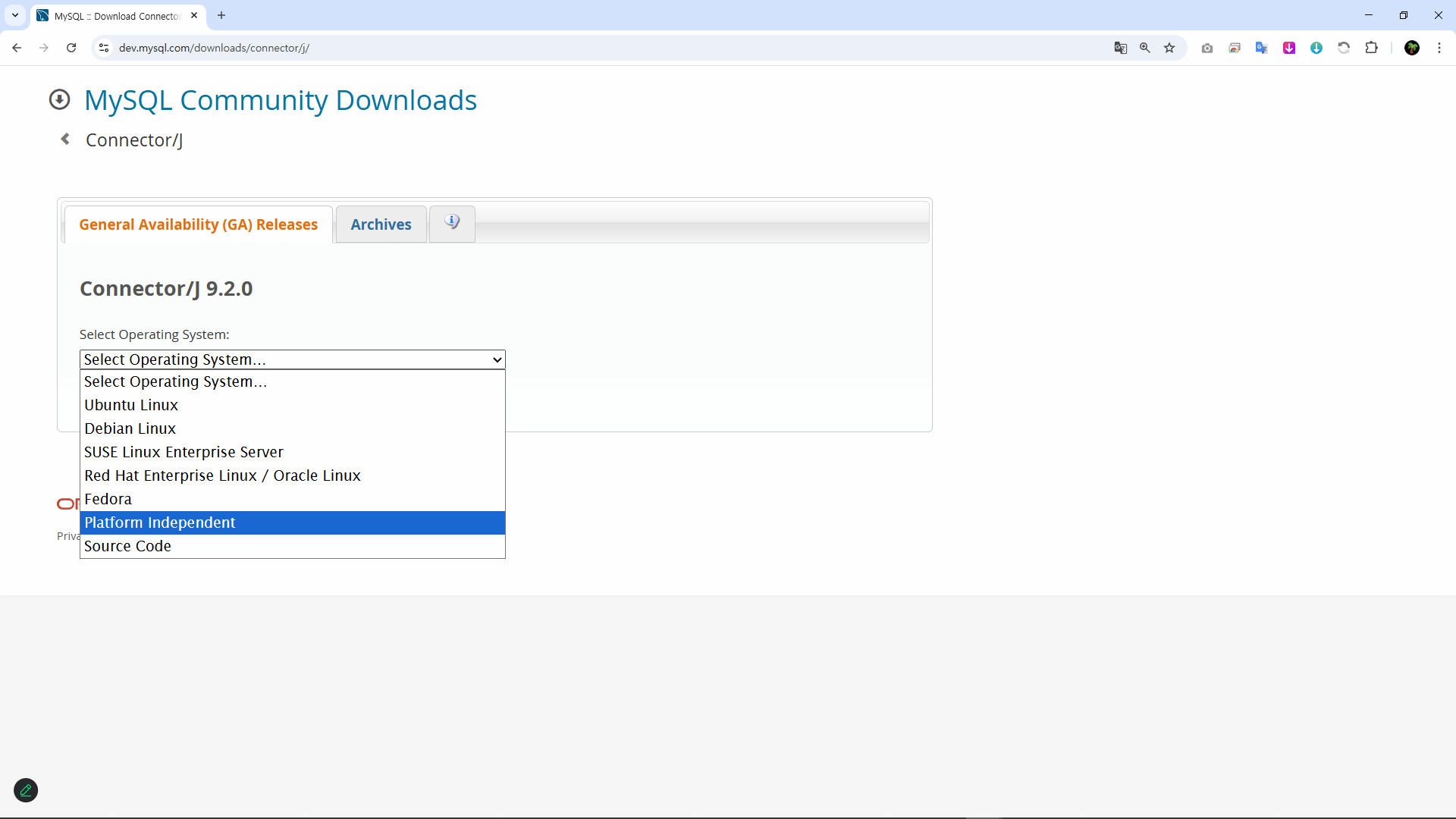Screen dimensions: 1456x819
Task: Select Debian Linux from the list
Action: (292, 428)
